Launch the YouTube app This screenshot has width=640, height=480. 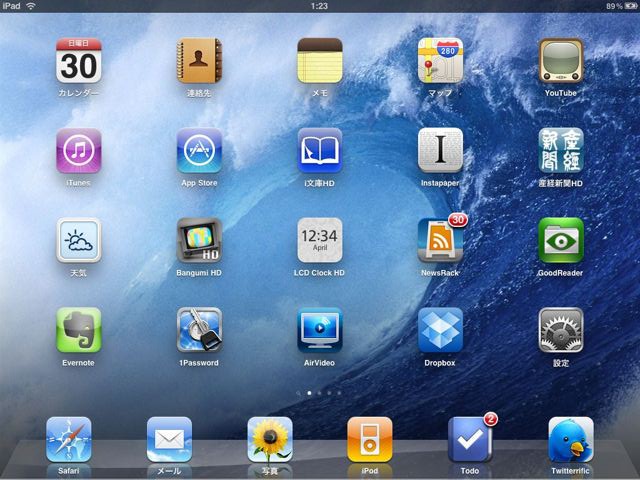pyautogui.click(x=561, y=60)
